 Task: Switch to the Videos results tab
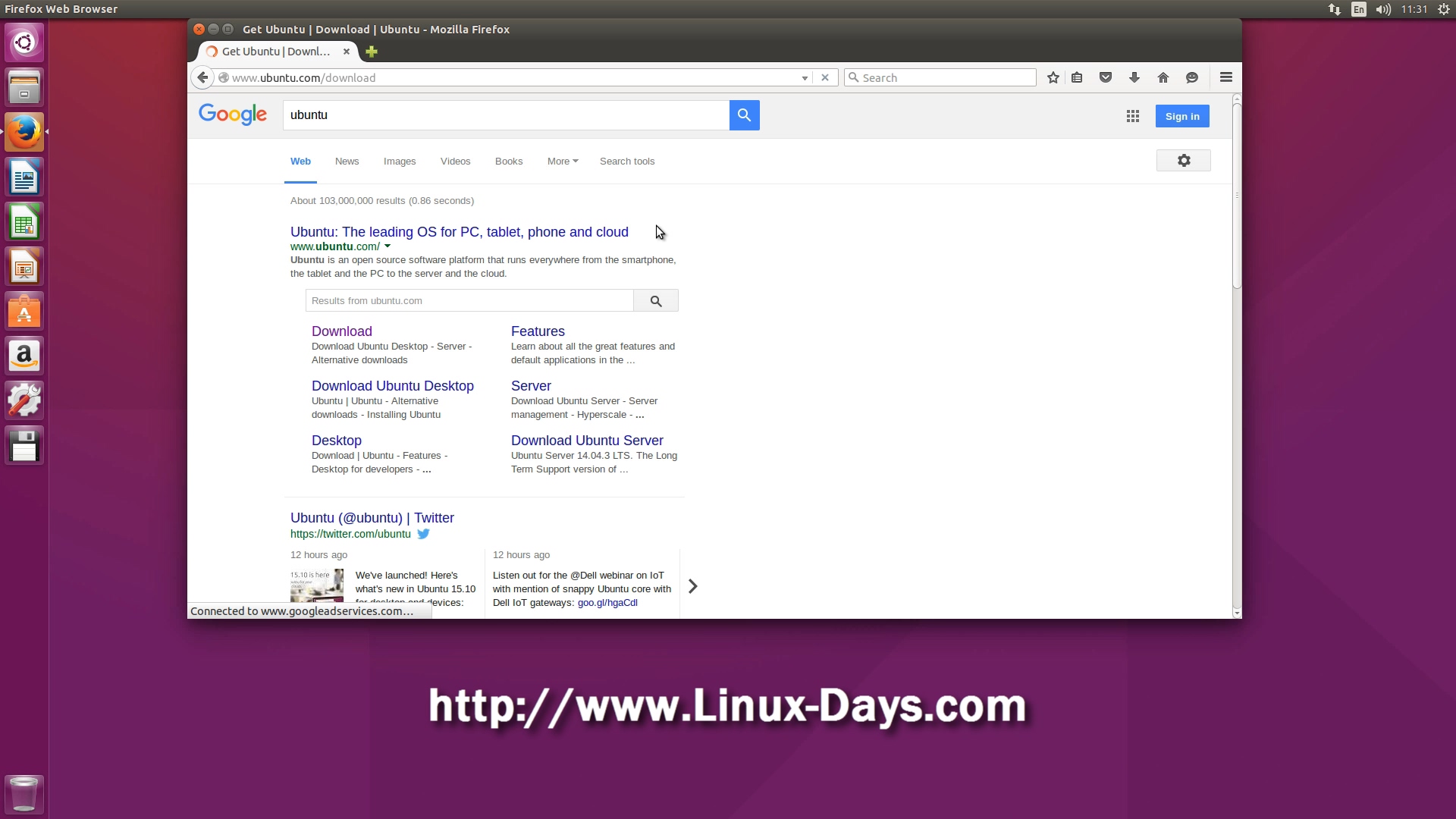click(x=455, y=162)
